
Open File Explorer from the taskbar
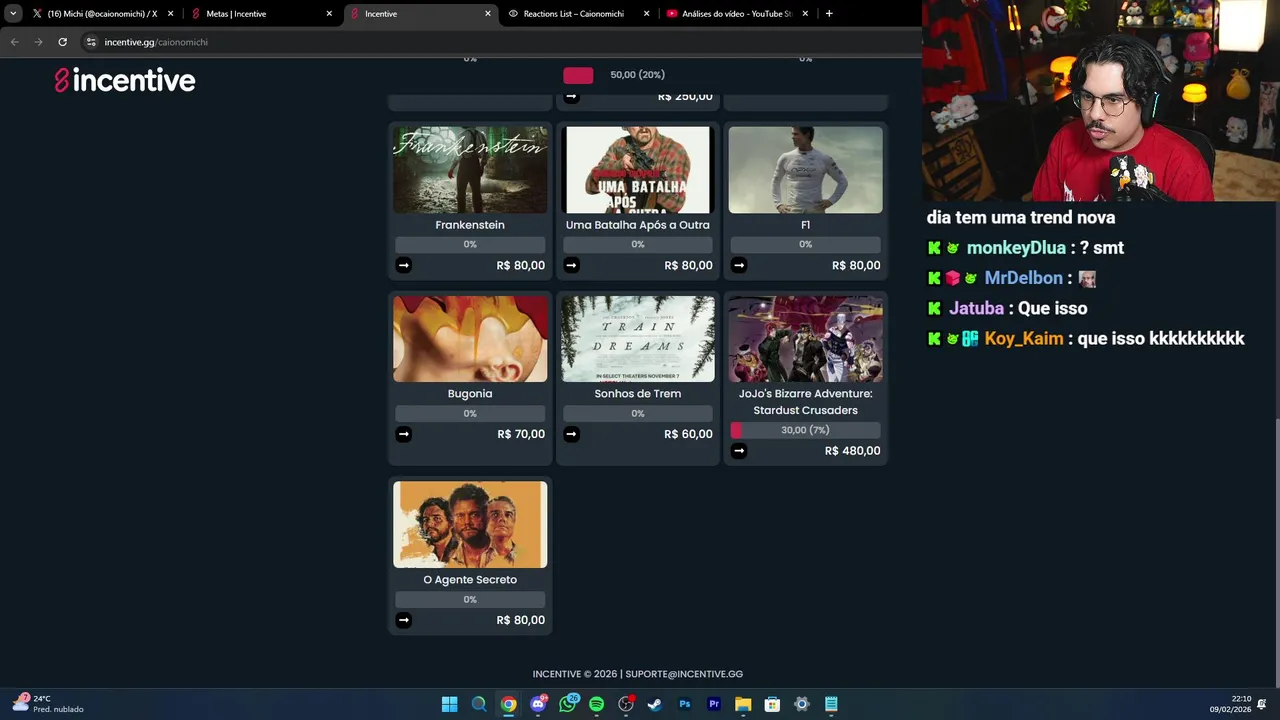(x=743, y=704)
